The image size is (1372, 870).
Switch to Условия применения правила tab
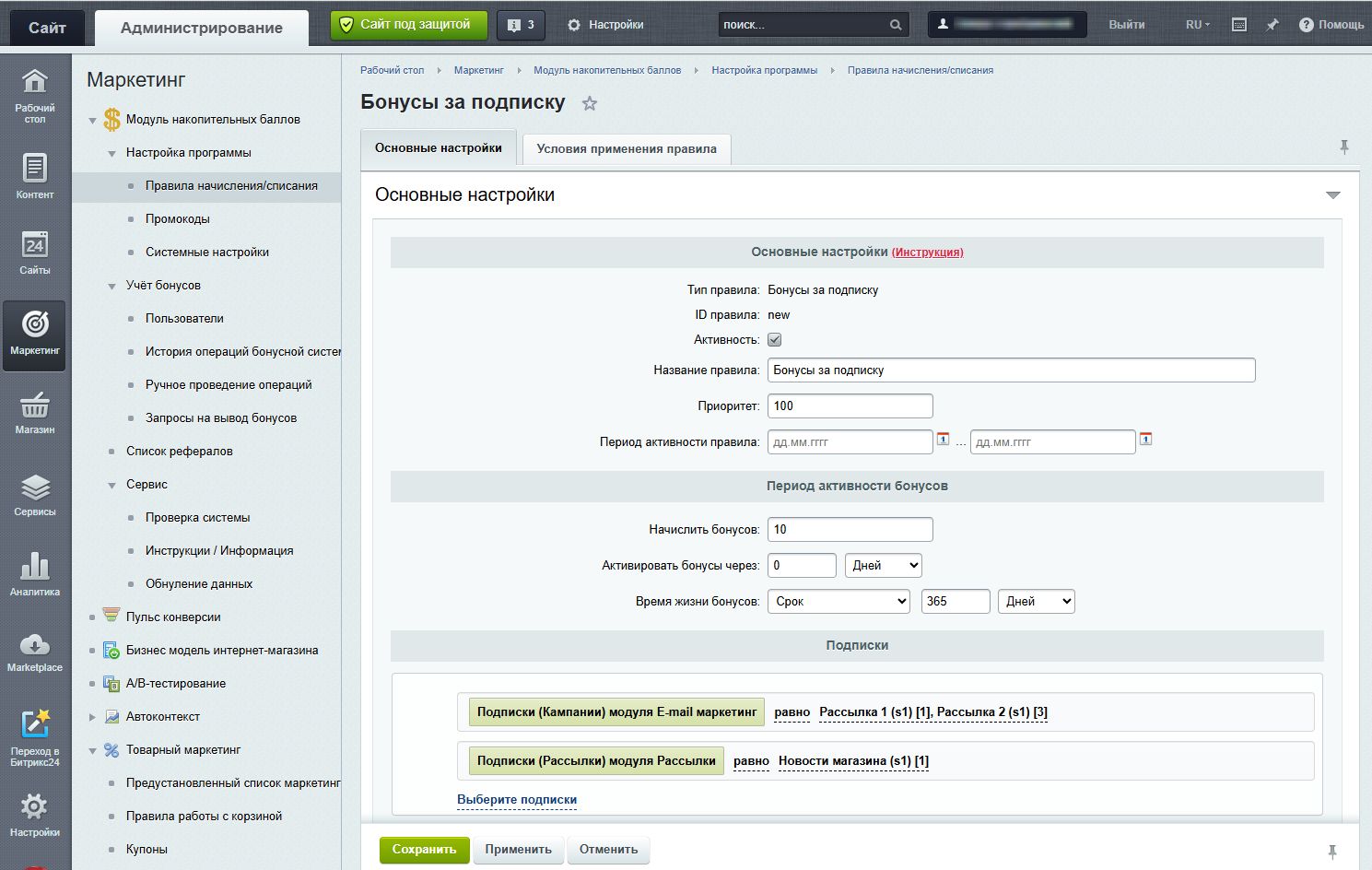[x=627, y=148]
